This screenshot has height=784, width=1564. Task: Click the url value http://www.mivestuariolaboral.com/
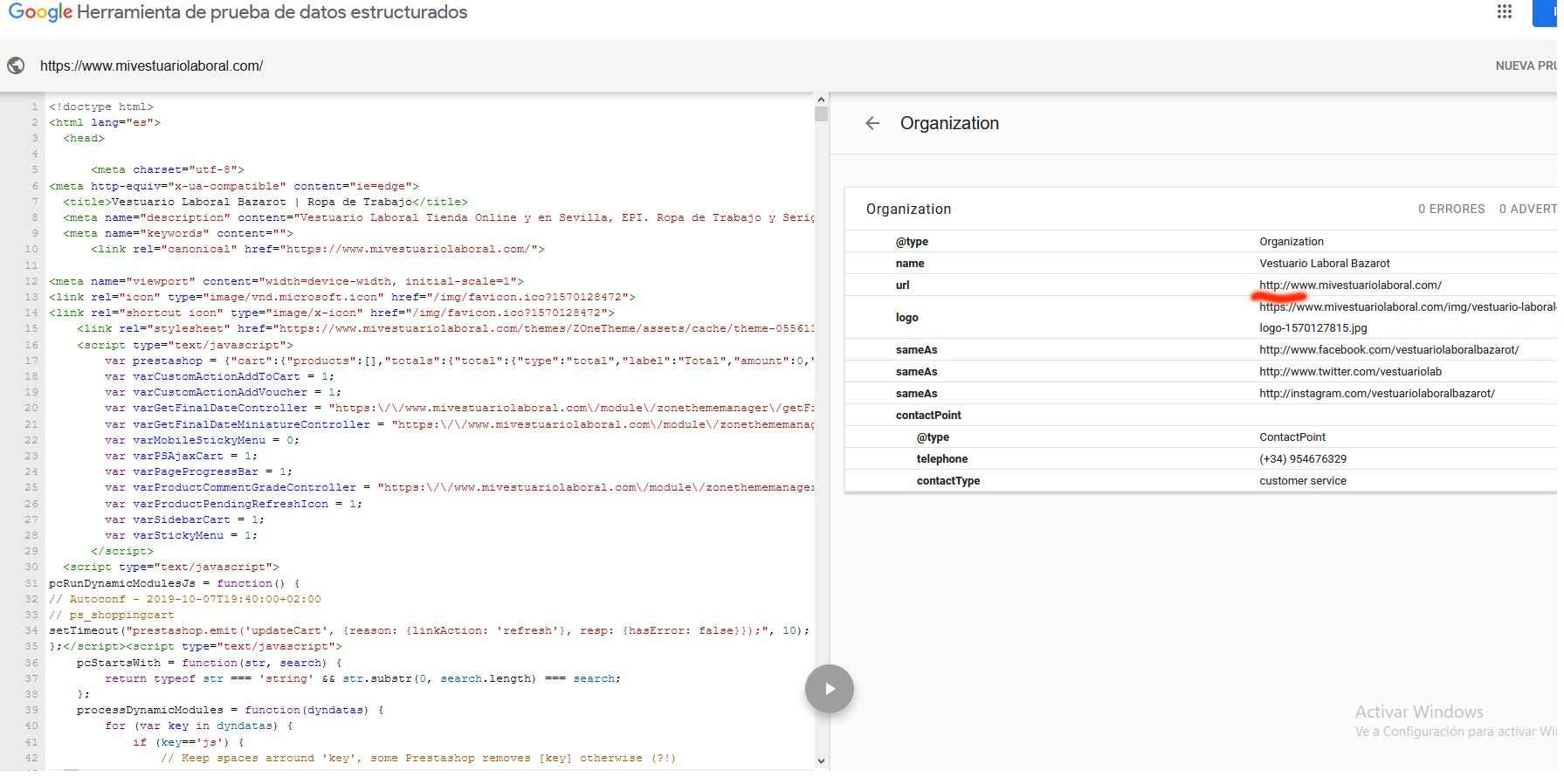1350,285
